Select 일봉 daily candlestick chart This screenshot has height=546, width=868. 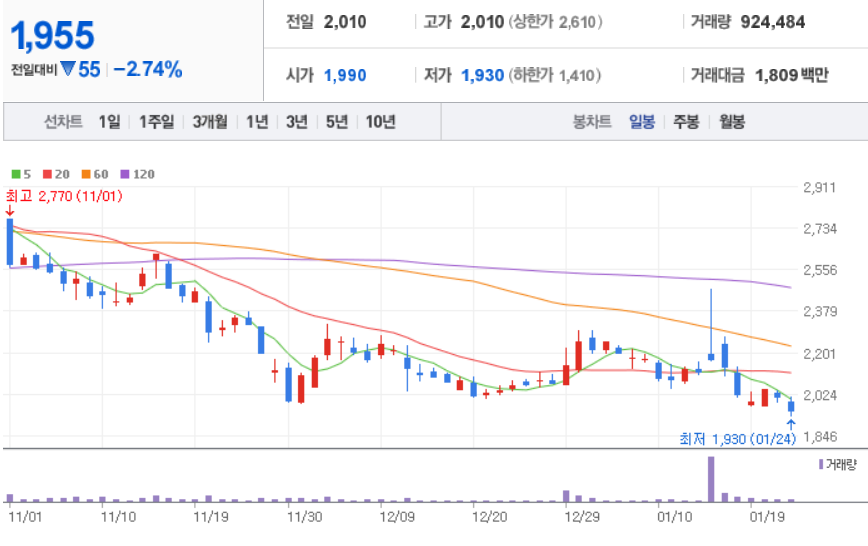[642, 121]
